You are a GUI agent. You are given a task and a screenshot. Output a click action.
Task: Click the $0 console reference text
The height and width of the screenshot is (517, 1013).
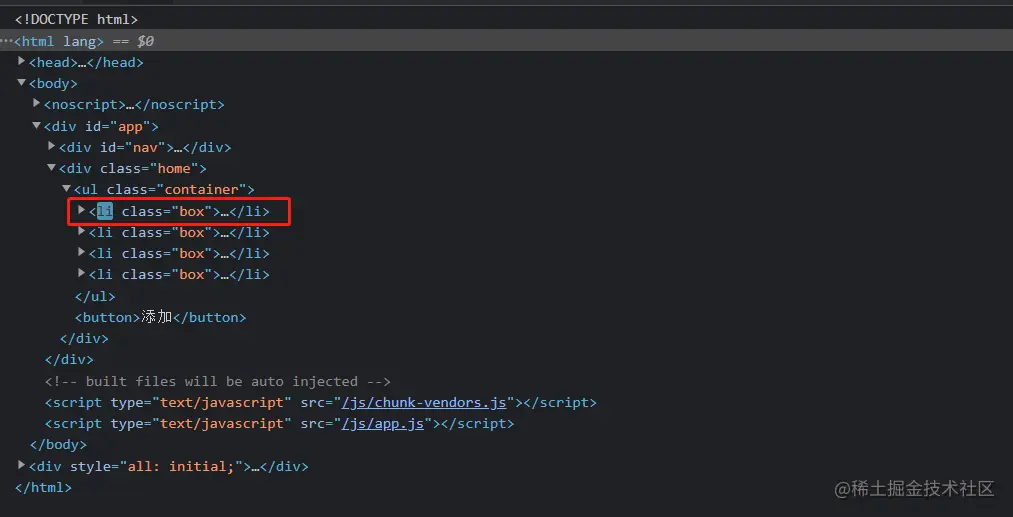coord(145,41)
